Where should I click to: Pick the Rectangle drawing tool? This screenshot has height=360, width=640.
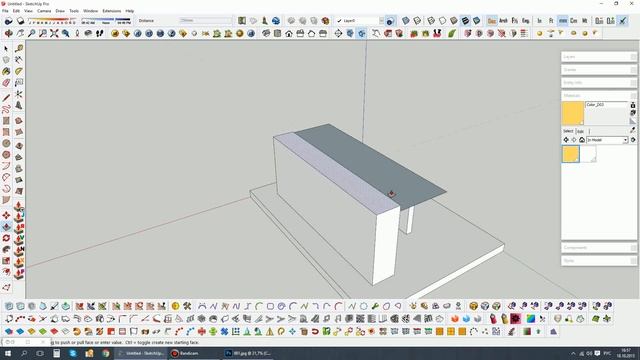point(6,121)
